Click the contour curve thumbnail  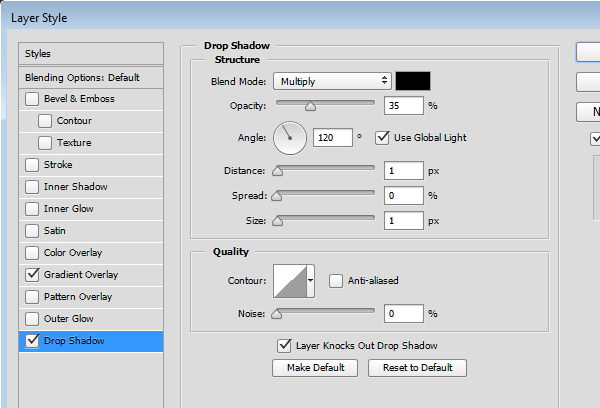(289, 281)
